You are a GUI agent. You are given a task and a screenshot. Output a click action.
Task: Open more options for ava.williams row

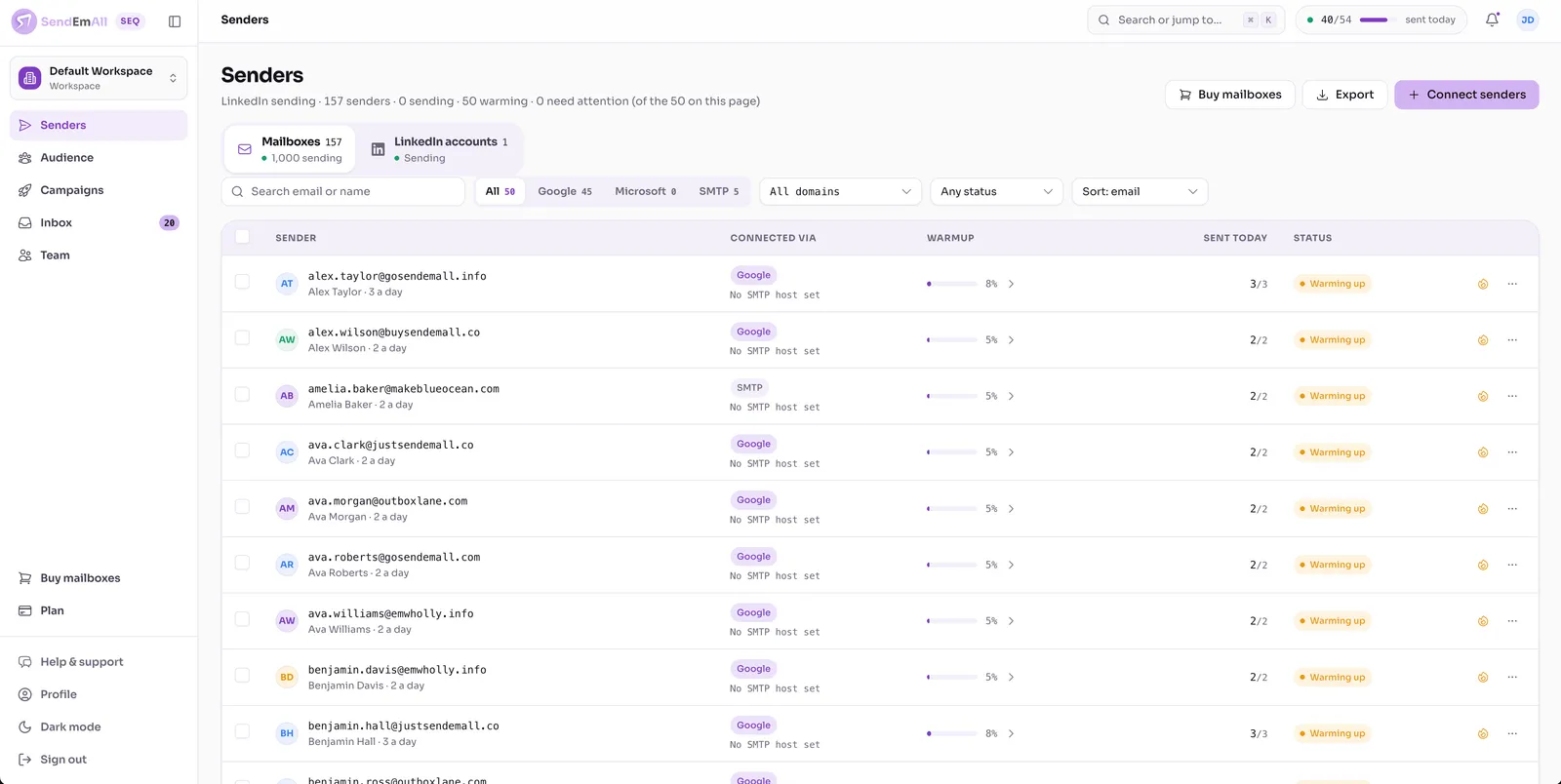point(1512,621)
